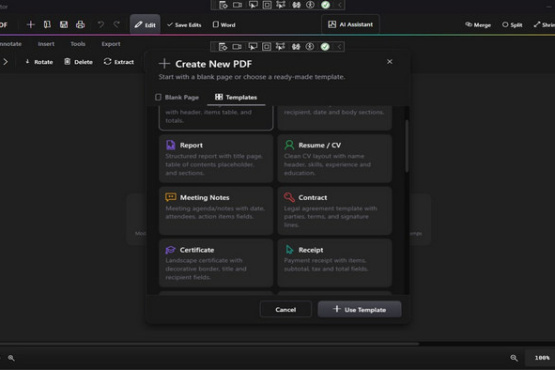
Task: Click the large plus icon beside Create New PDF
Action: (164, 64)
